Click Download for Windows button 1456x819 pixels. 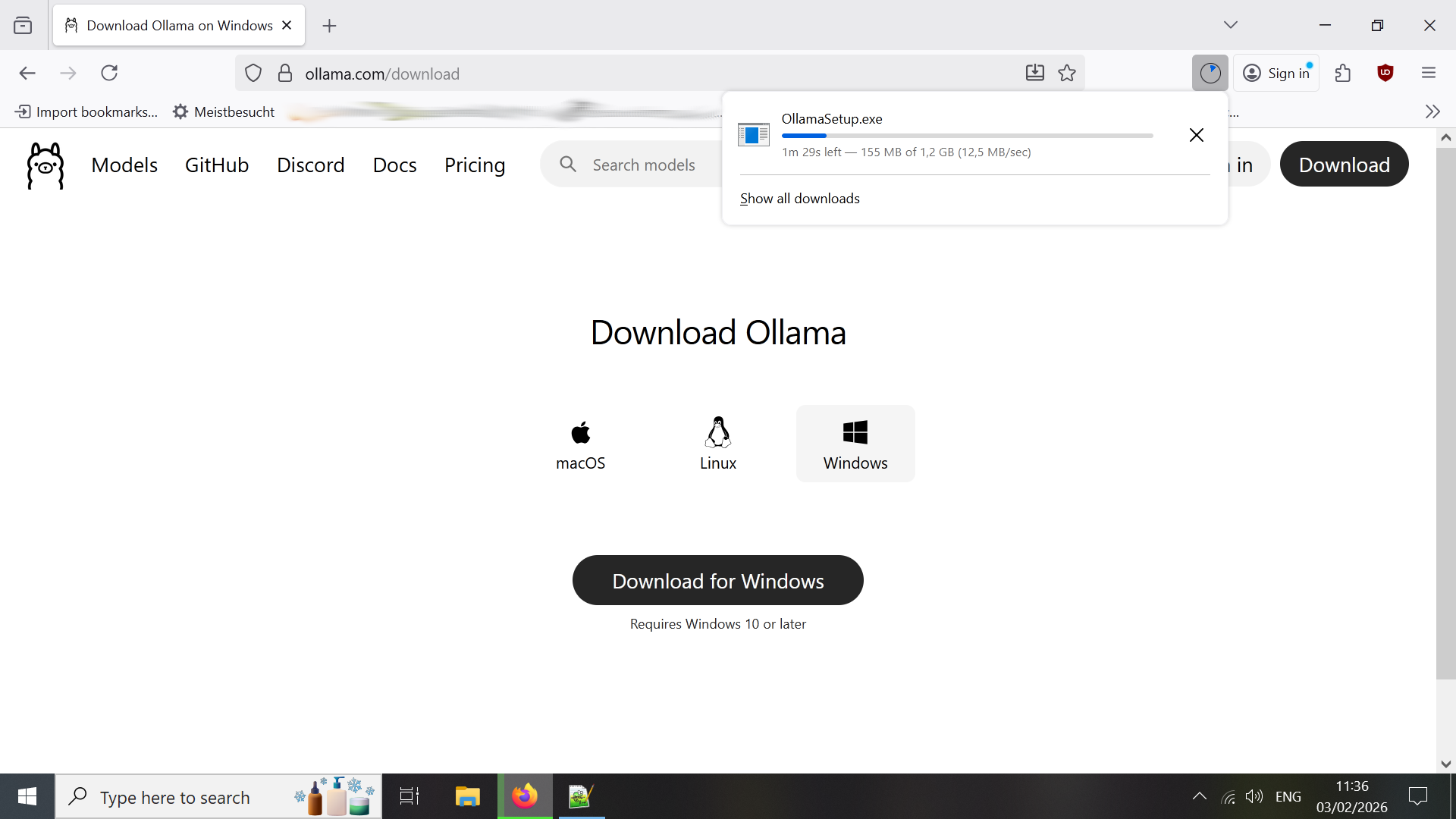[717, 580]
